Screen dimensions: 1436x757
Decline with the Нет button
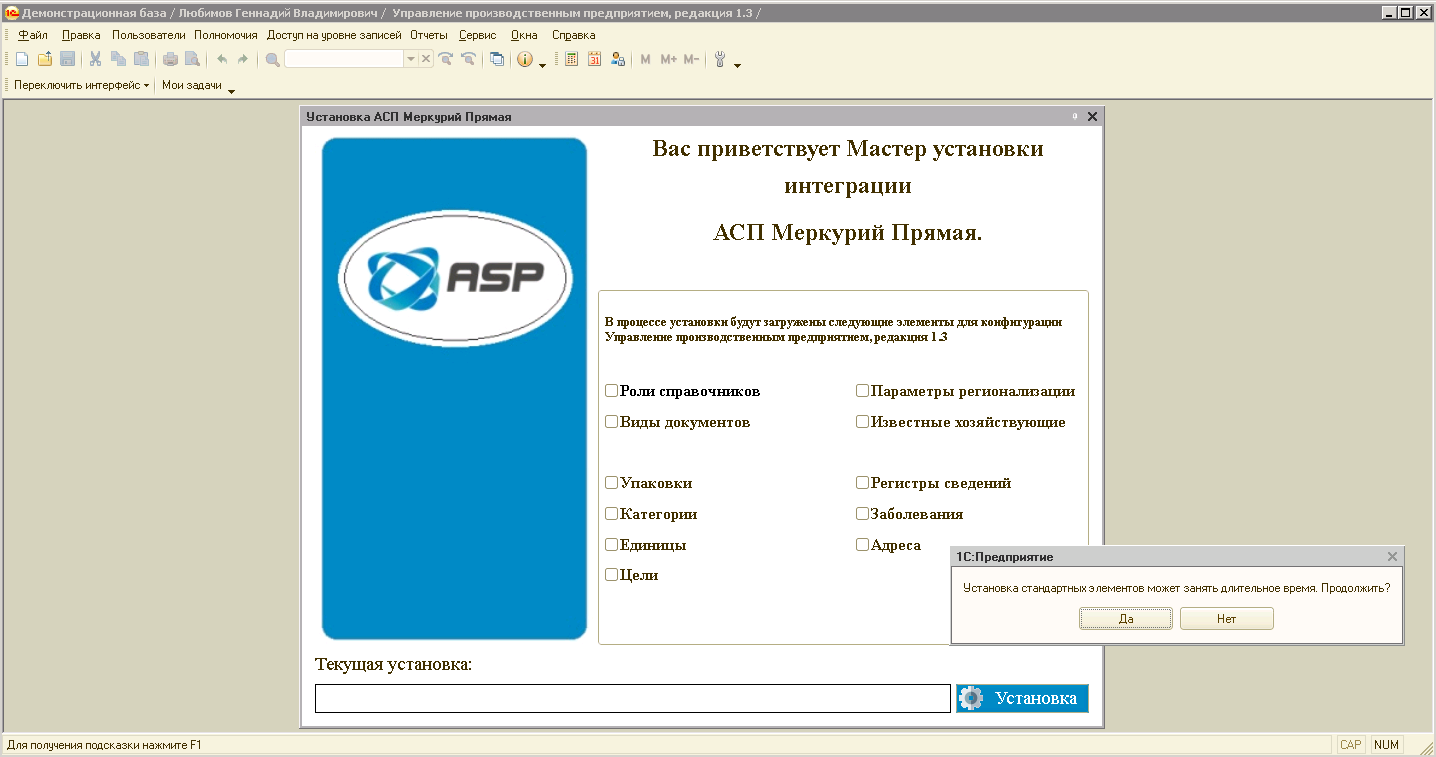1227,619
